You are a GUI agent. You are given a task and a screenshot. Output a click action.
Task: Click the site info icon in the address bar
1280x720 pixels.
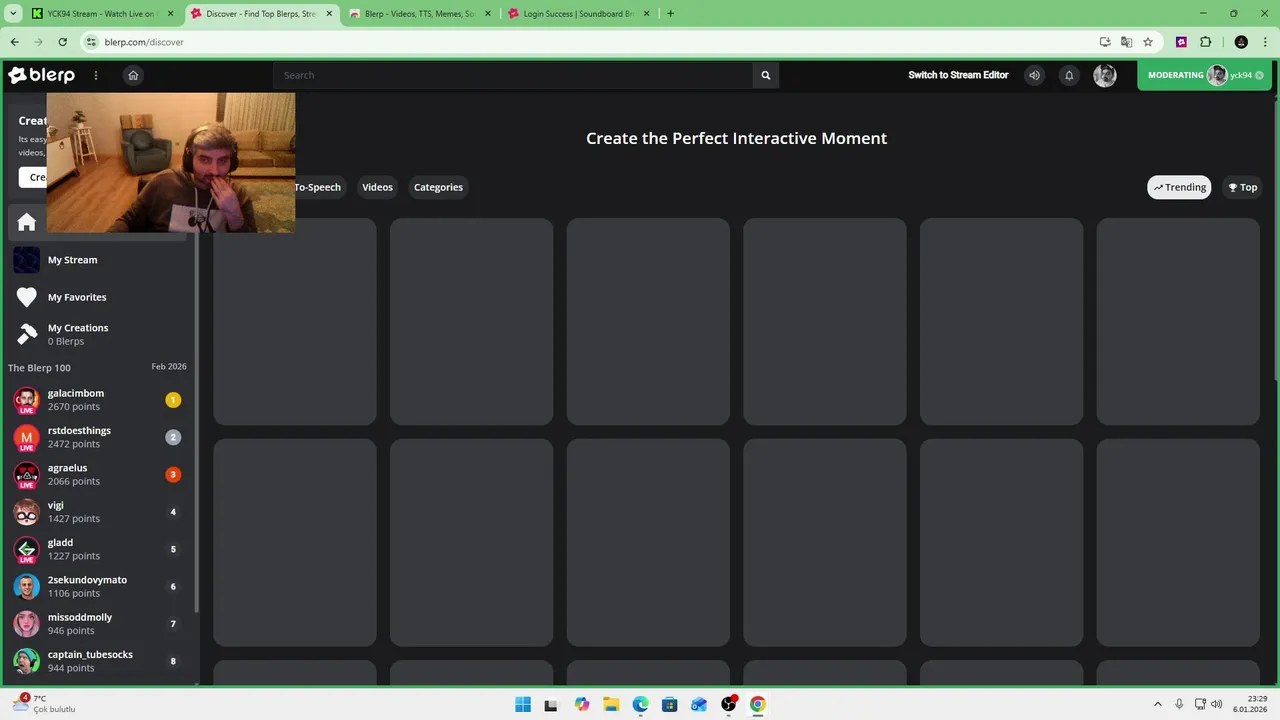92,42
